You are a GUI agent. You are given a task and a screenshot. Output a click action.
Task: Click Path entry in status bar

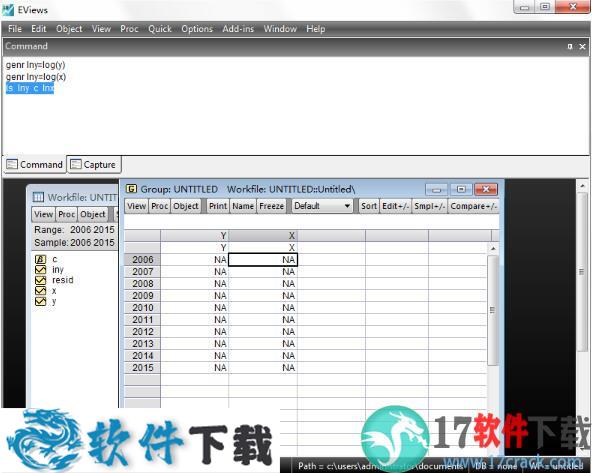coord(381,466)
